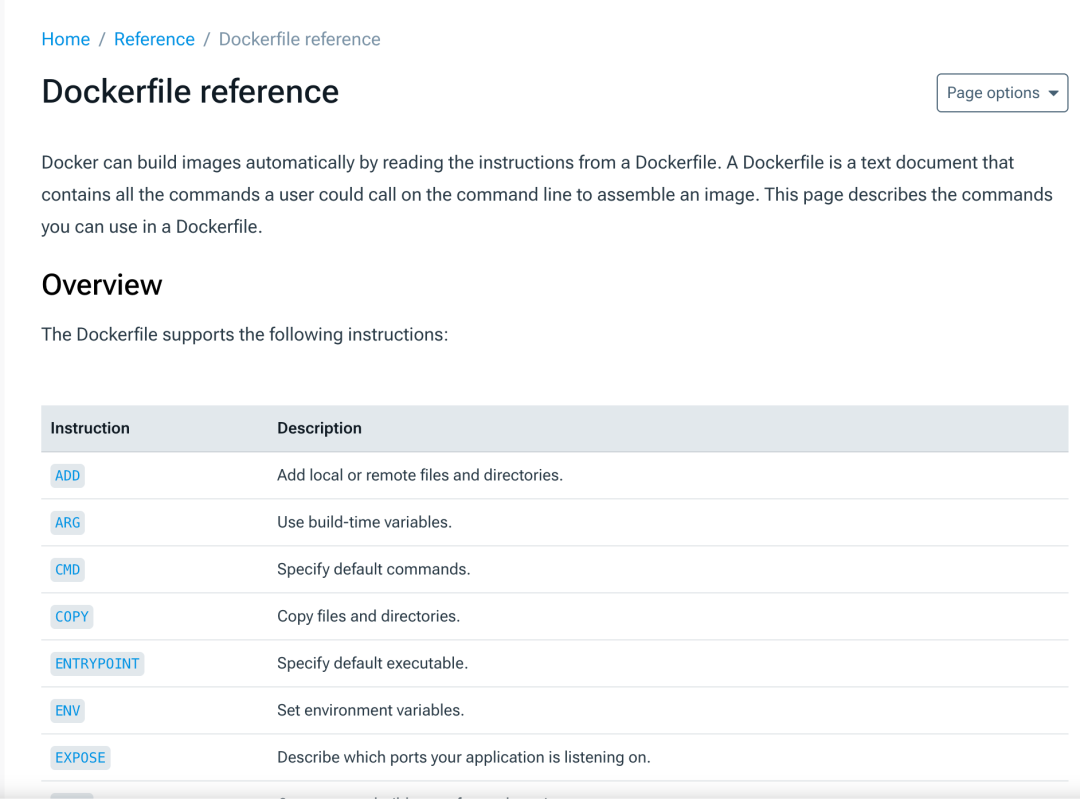
Task: Click the intro paragraph starting 'Docker can build images'
Action: click(x=547, y=195)
